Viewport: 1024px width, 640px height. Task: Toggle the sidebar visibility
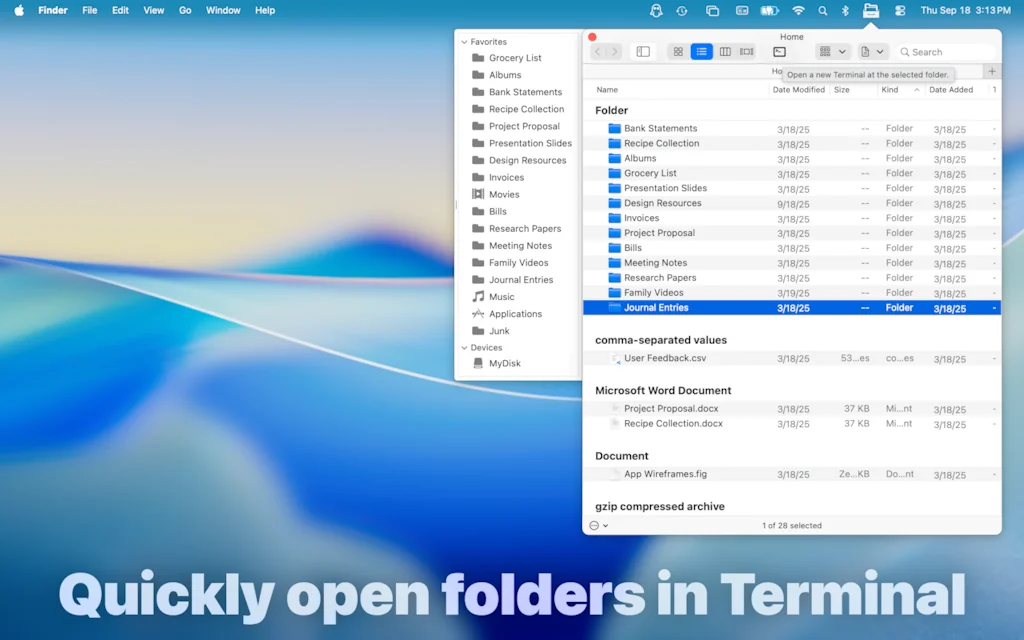click(642, 52)
